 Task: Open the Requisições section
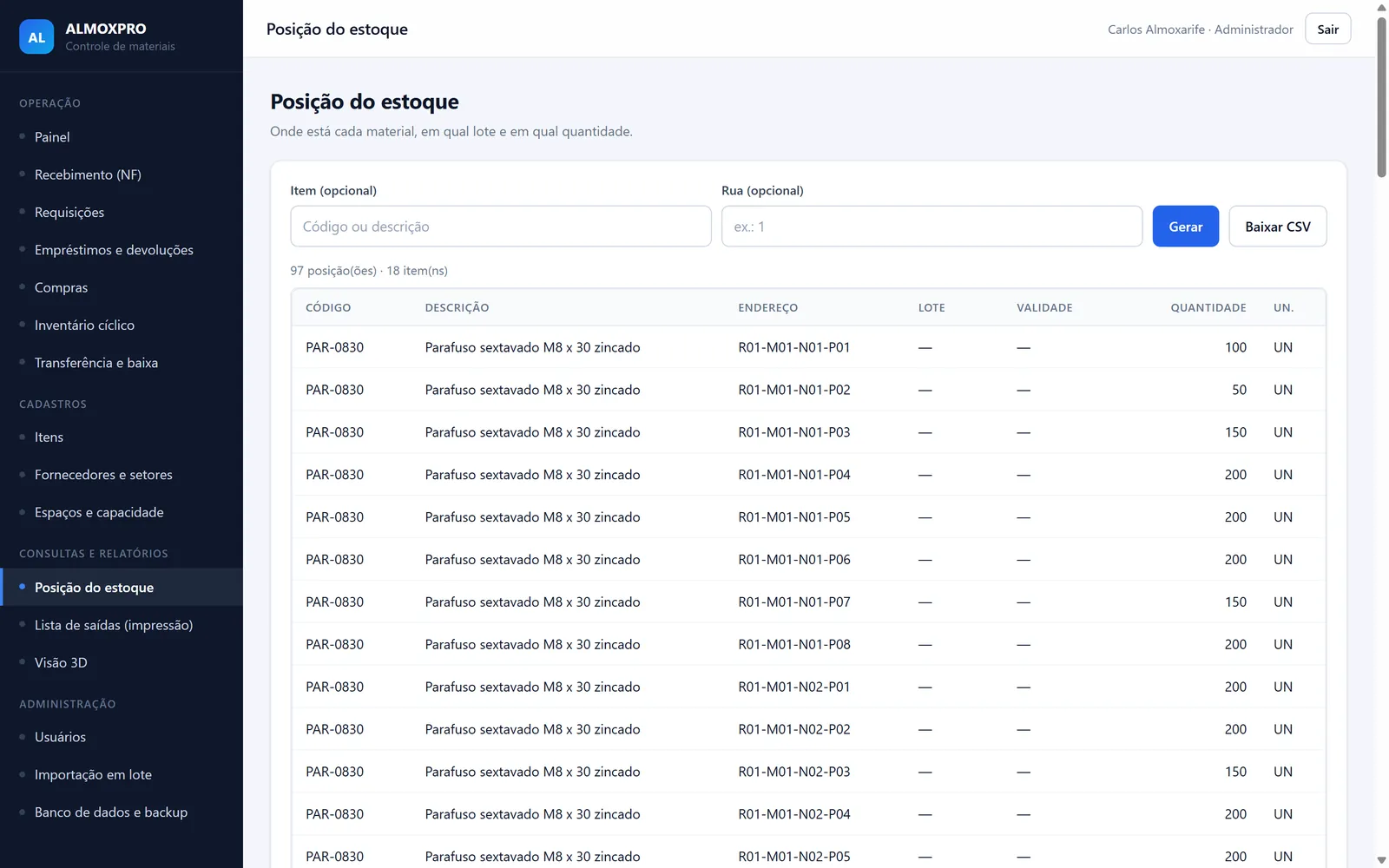tap(69, 213)
